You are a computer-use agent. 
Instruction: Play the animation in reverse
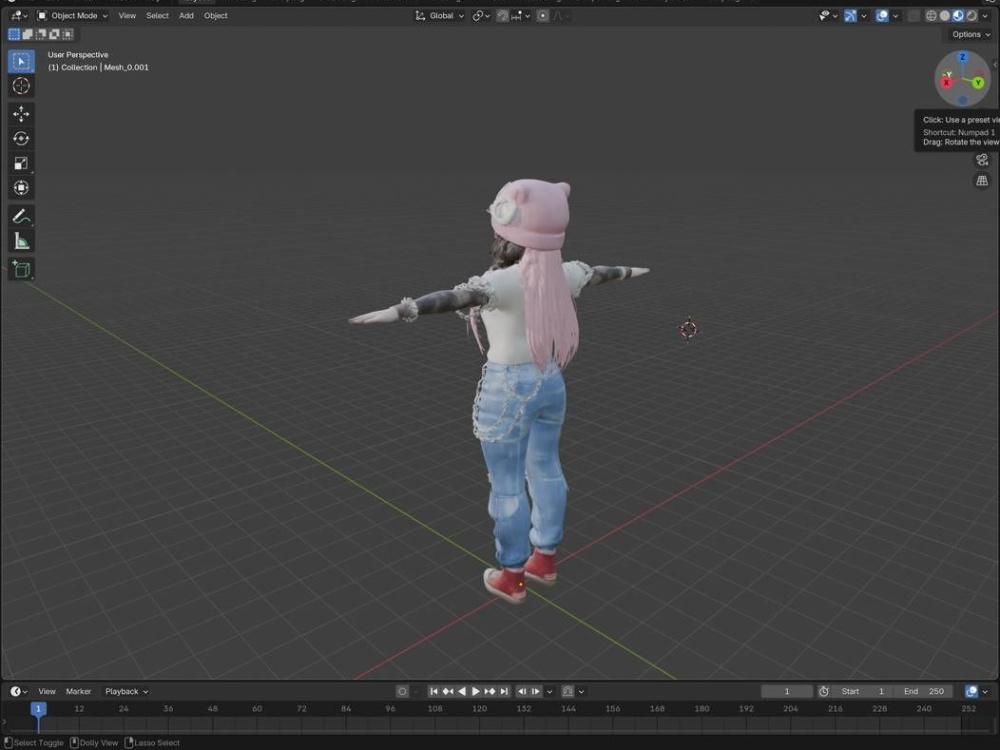[462, 691]
